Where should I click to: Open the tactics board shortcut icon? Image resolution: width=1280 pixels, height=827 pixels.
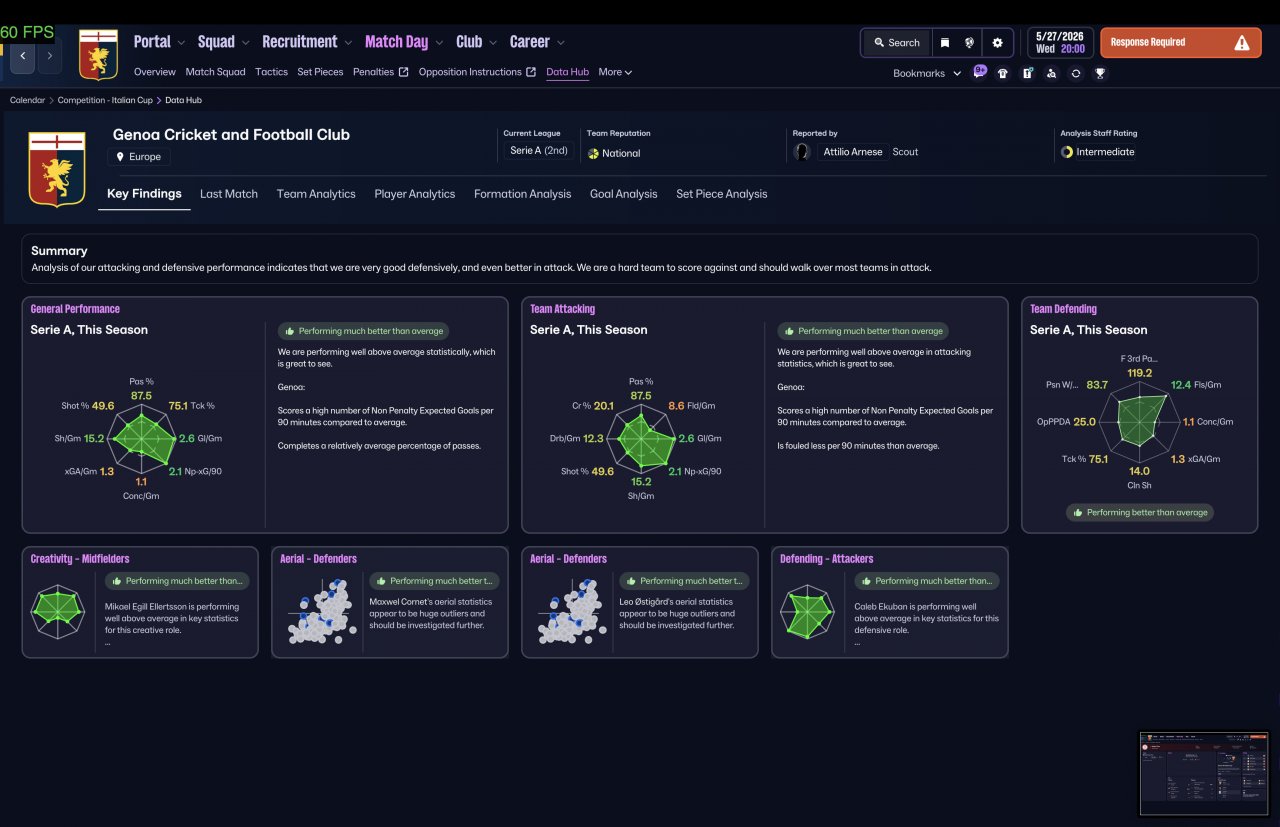click(1027, 73)
